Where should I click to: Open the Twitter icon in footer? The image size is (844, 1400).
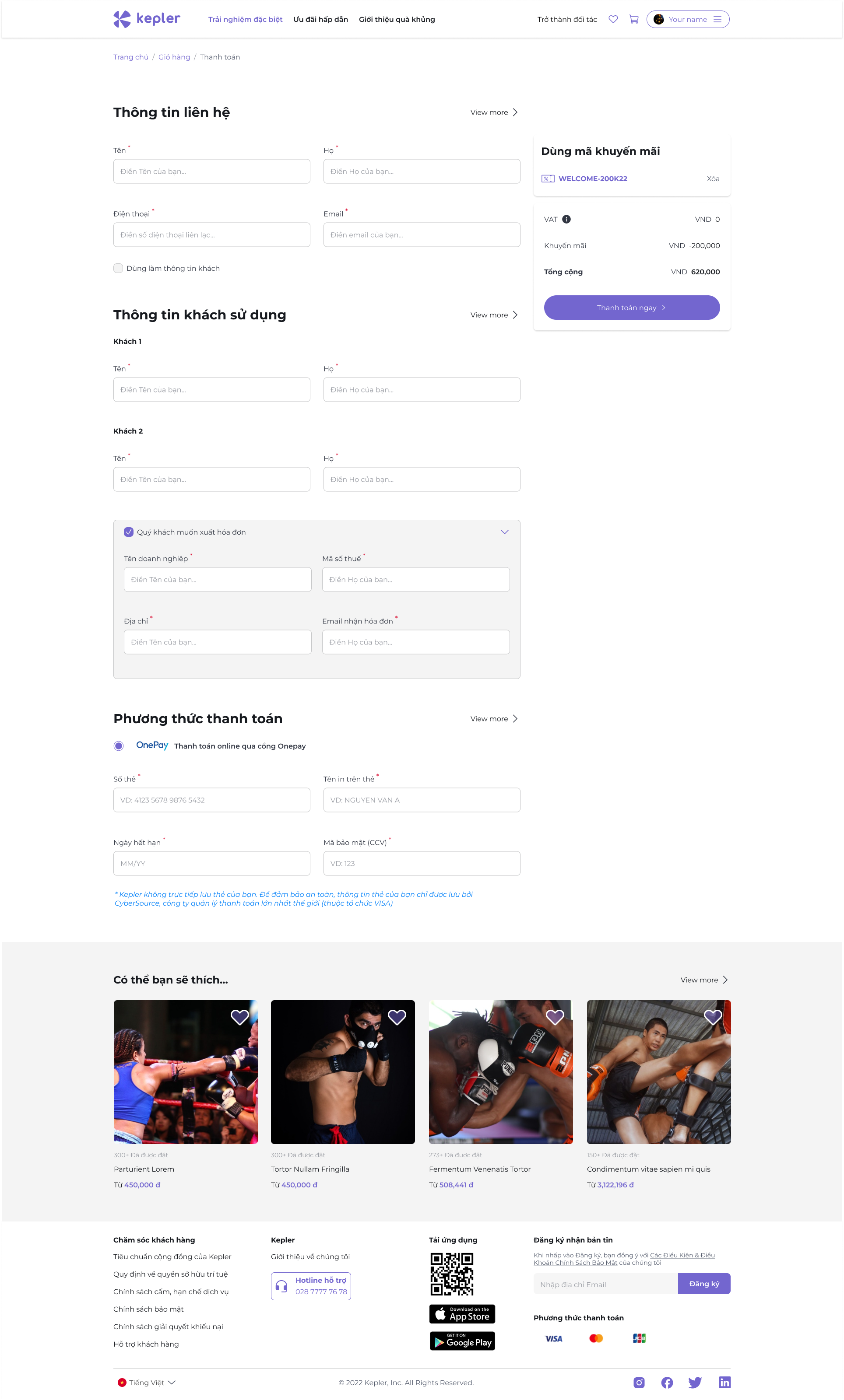pos(695,1382)
